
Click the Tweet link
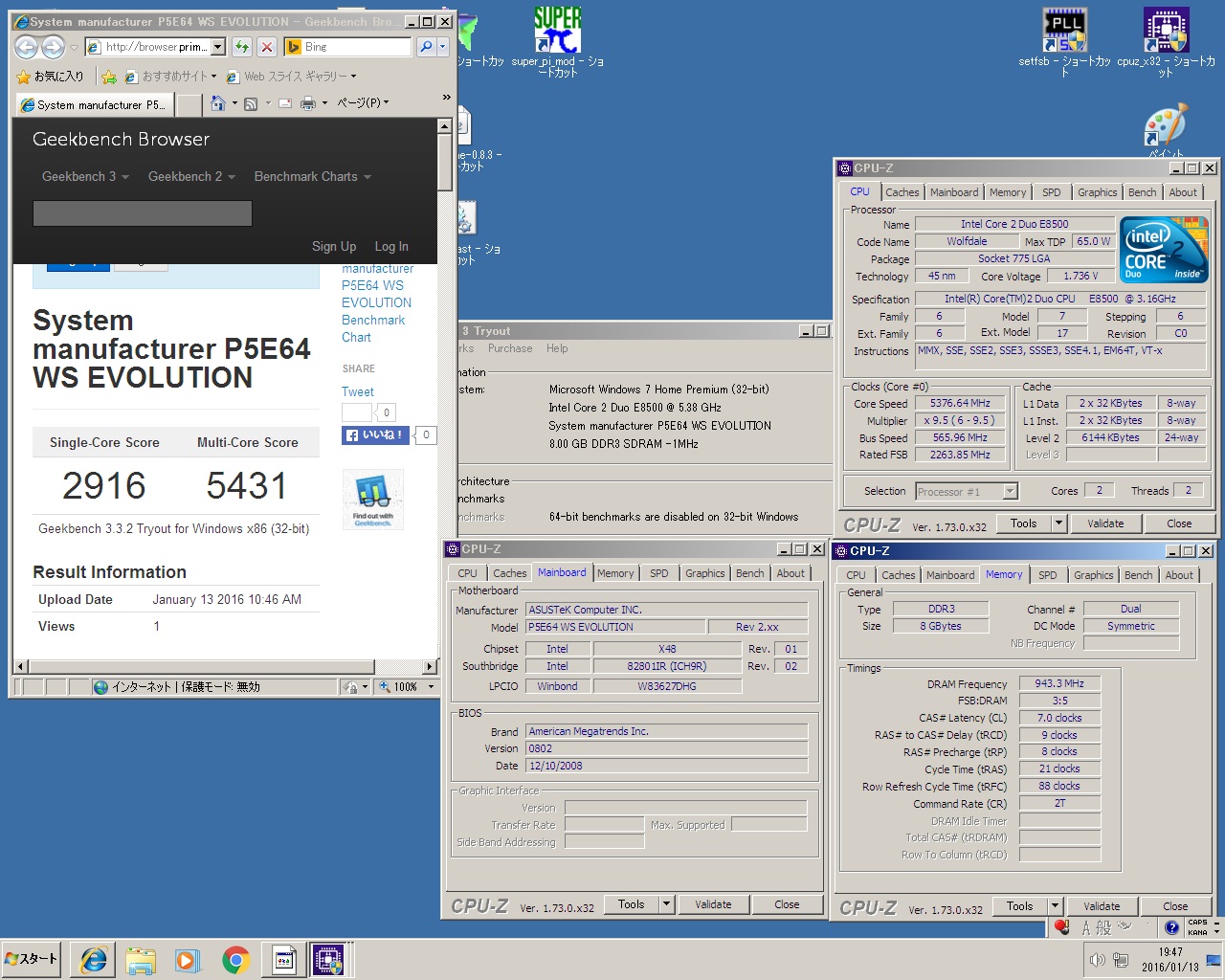tap(358, 391)
